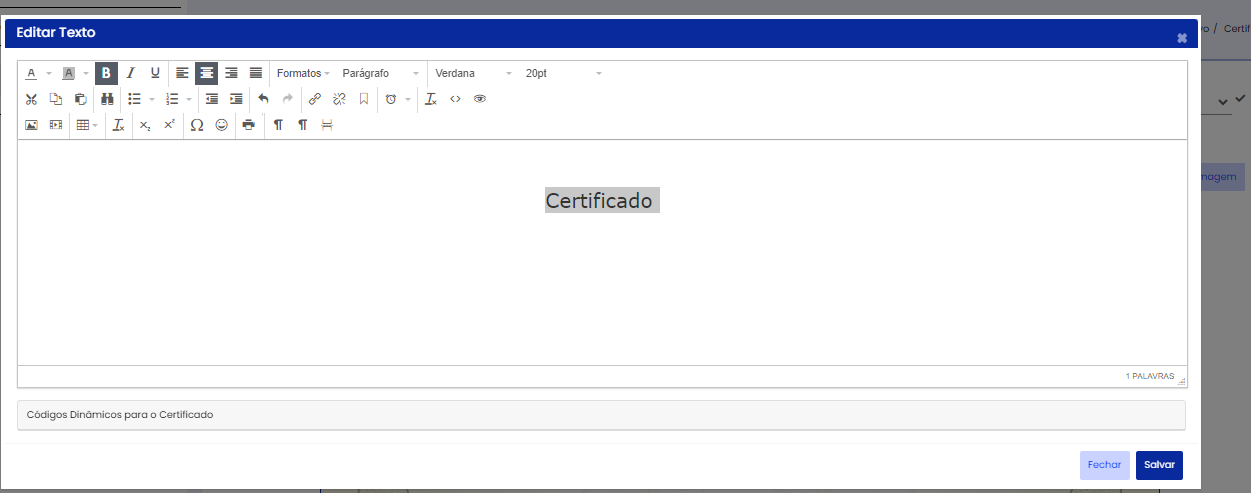Print the editor content
The height and width of the screenshot is (493, 1251).
(248, 125)
